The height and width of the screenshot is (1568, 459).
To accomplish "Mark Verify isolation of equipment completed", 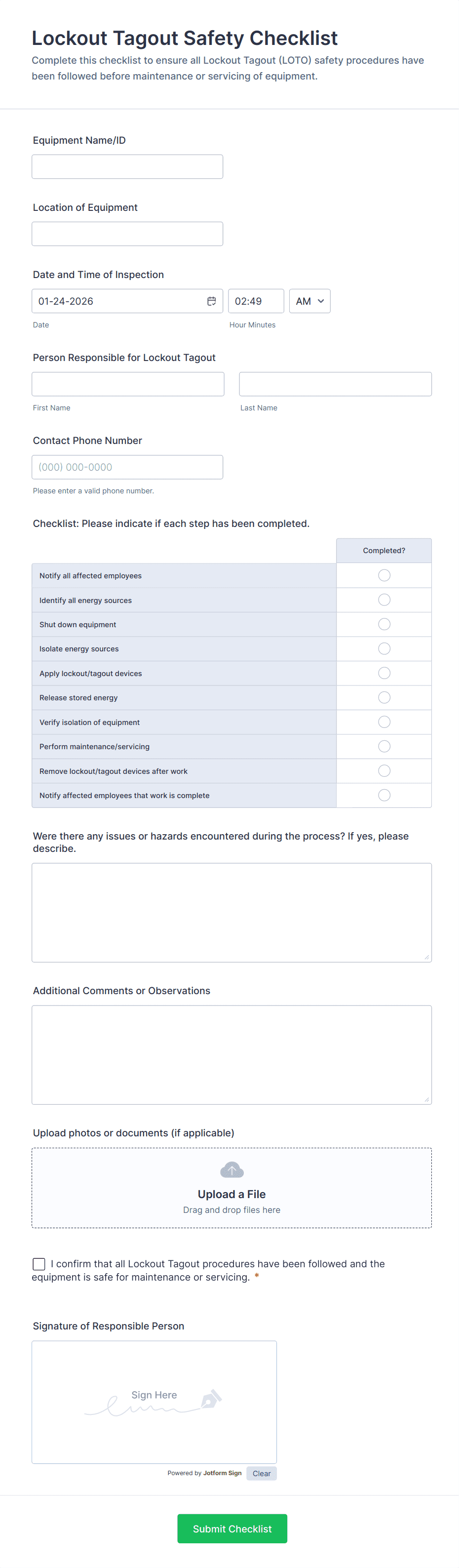I will (383, 722).
